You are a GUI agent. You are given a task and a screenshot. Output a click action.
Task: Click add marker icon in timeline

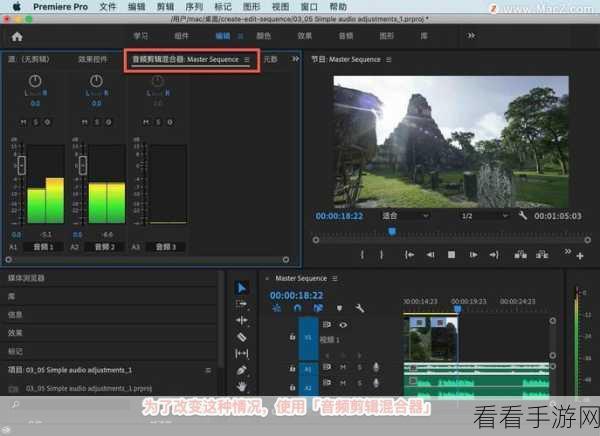tap(339, 308)
